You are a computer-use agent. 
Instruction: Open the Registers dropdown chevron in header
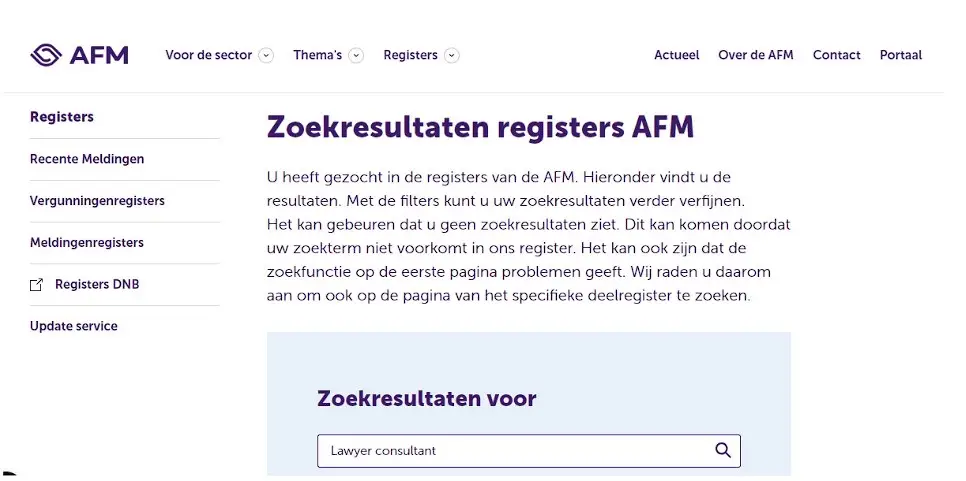pyautogui.click(x=452, y=56)
